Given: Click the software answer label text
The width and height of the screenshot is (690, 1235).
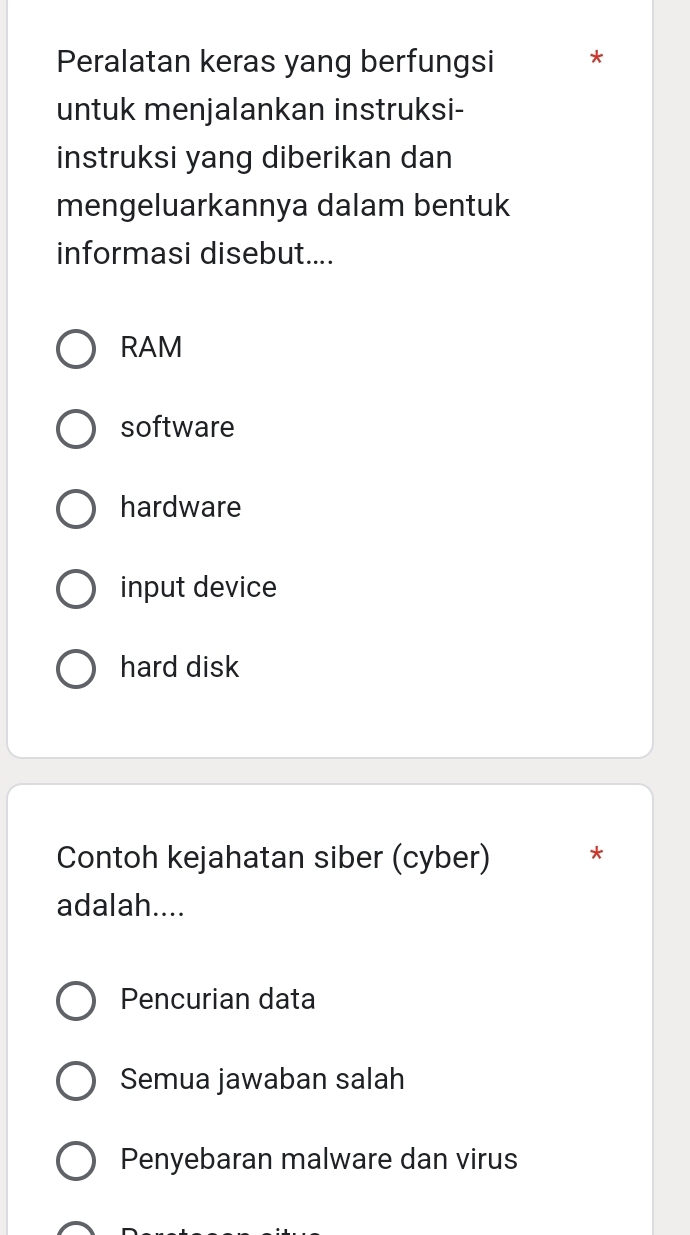Looking at the screenshot, I should [x=177, y=428].
